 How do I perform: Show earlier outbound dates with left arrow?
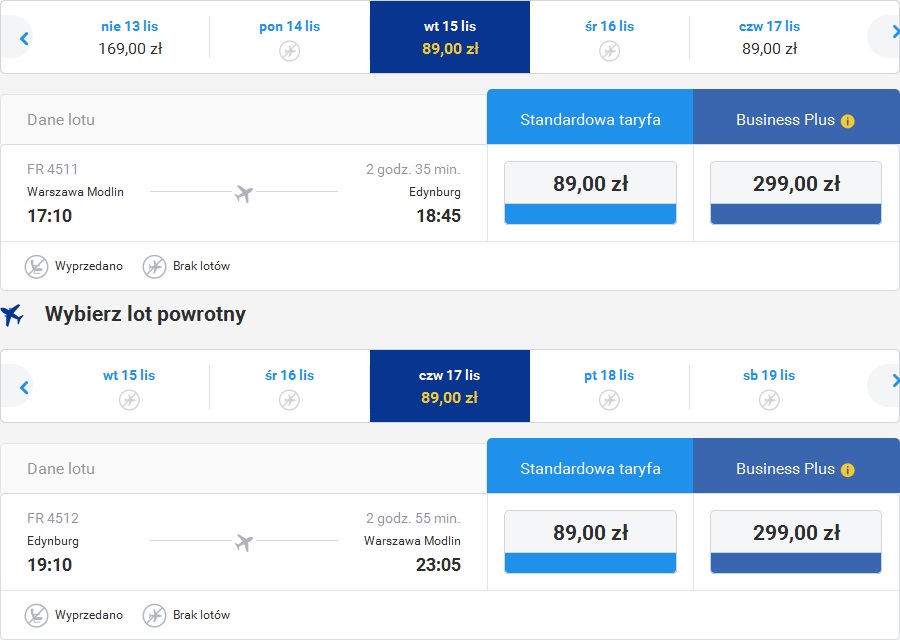pos(24,38)
